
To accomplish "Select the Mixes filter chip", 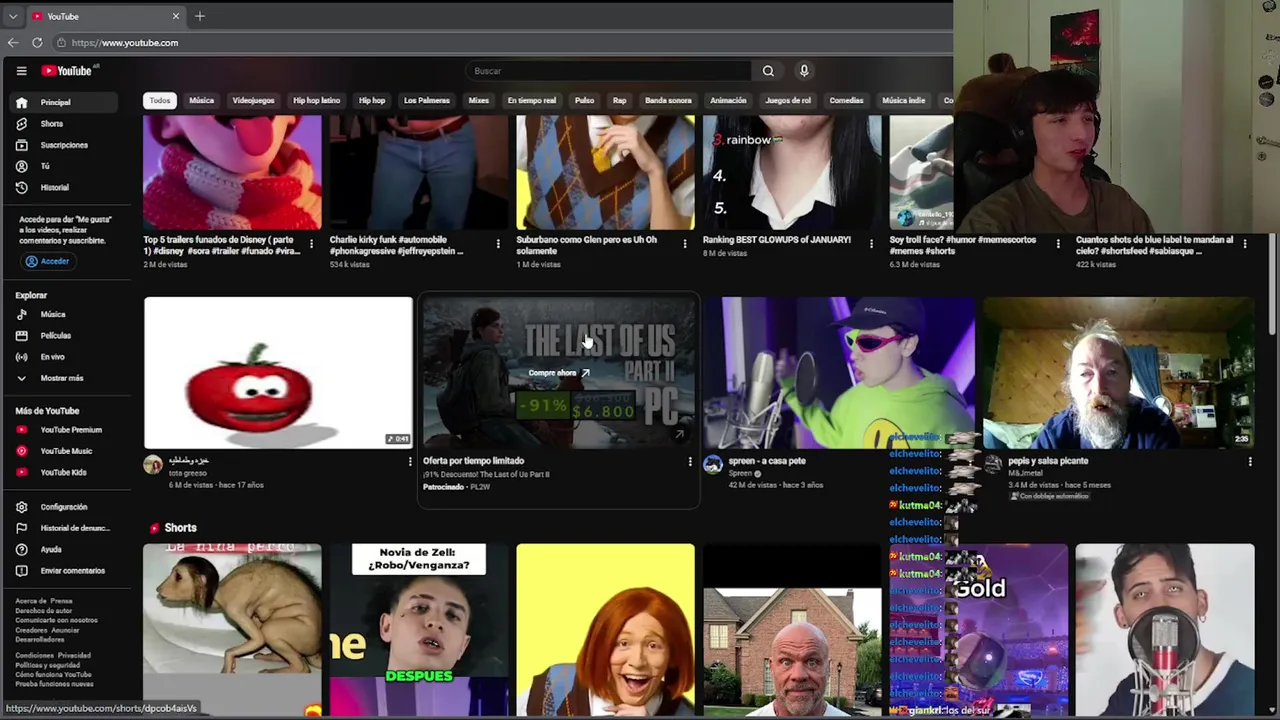I will (x=479, y=100).
